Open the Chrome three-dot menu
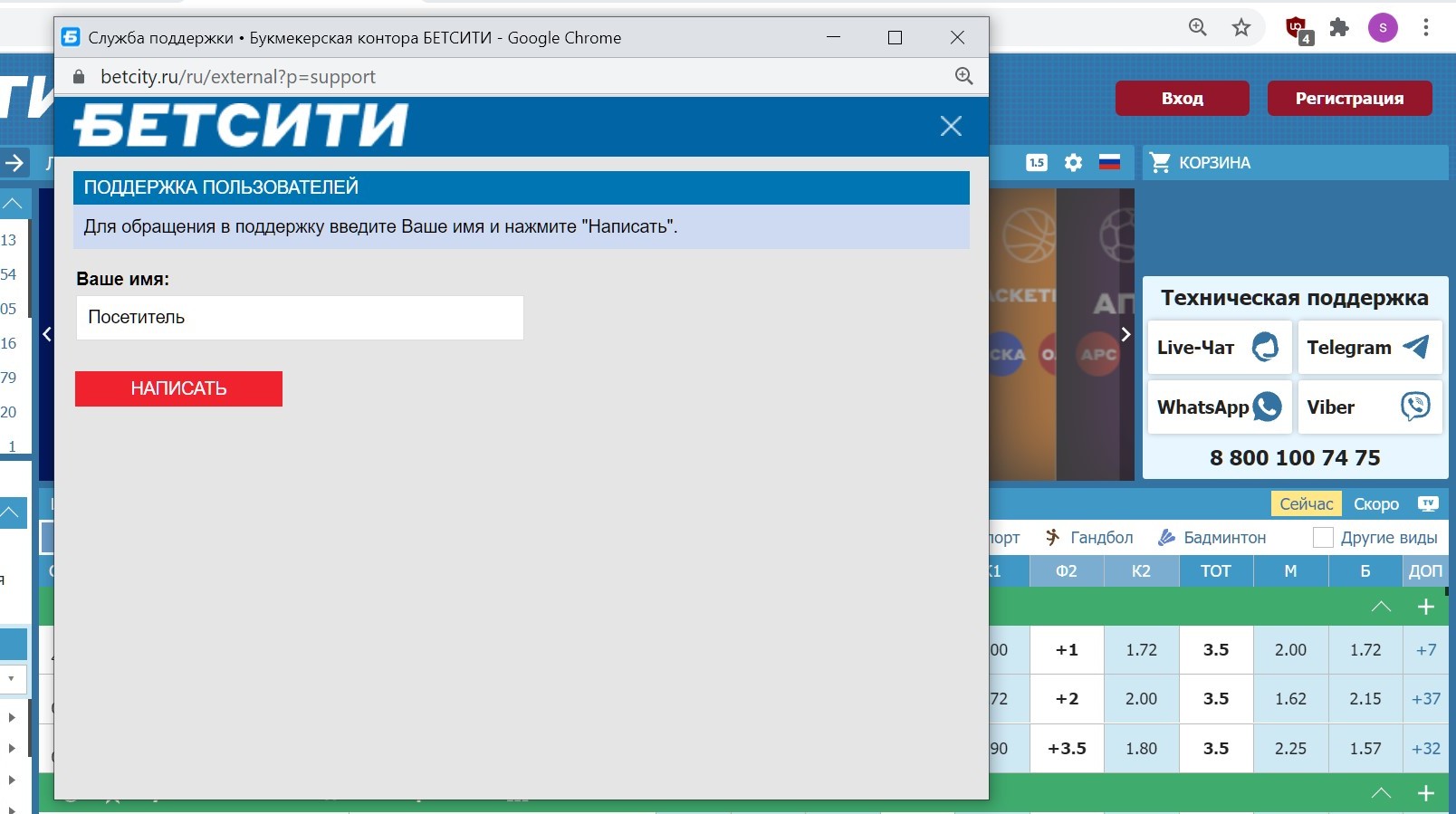Viewport: 1456px width, 814px height. click(x=1426, y=28)
